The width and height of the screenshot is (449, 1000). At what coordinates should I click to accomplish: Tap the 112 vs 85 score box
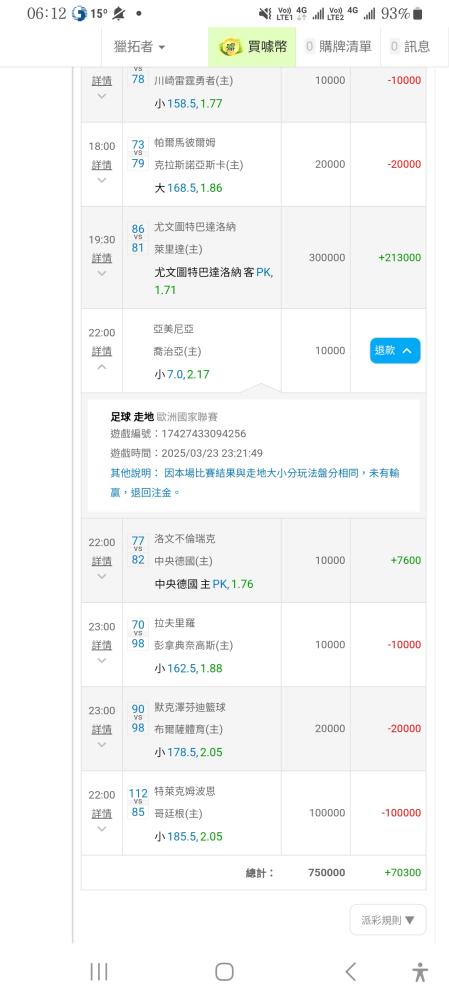138,802
